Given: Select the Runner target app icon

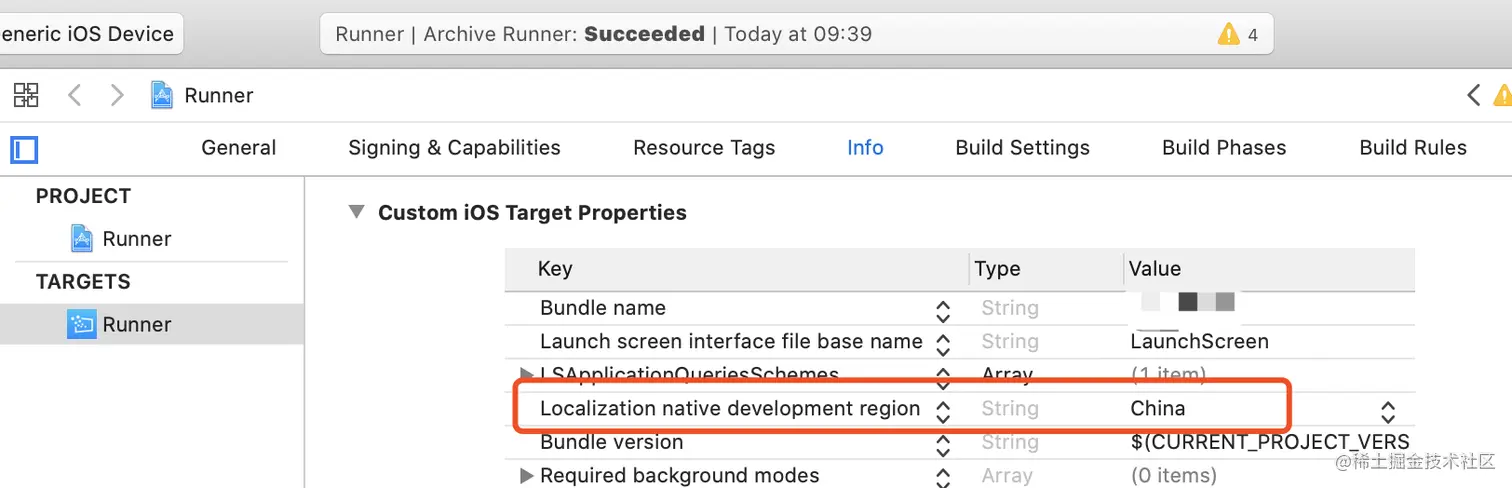Looking at the screenshot, I should coord(81,324).
